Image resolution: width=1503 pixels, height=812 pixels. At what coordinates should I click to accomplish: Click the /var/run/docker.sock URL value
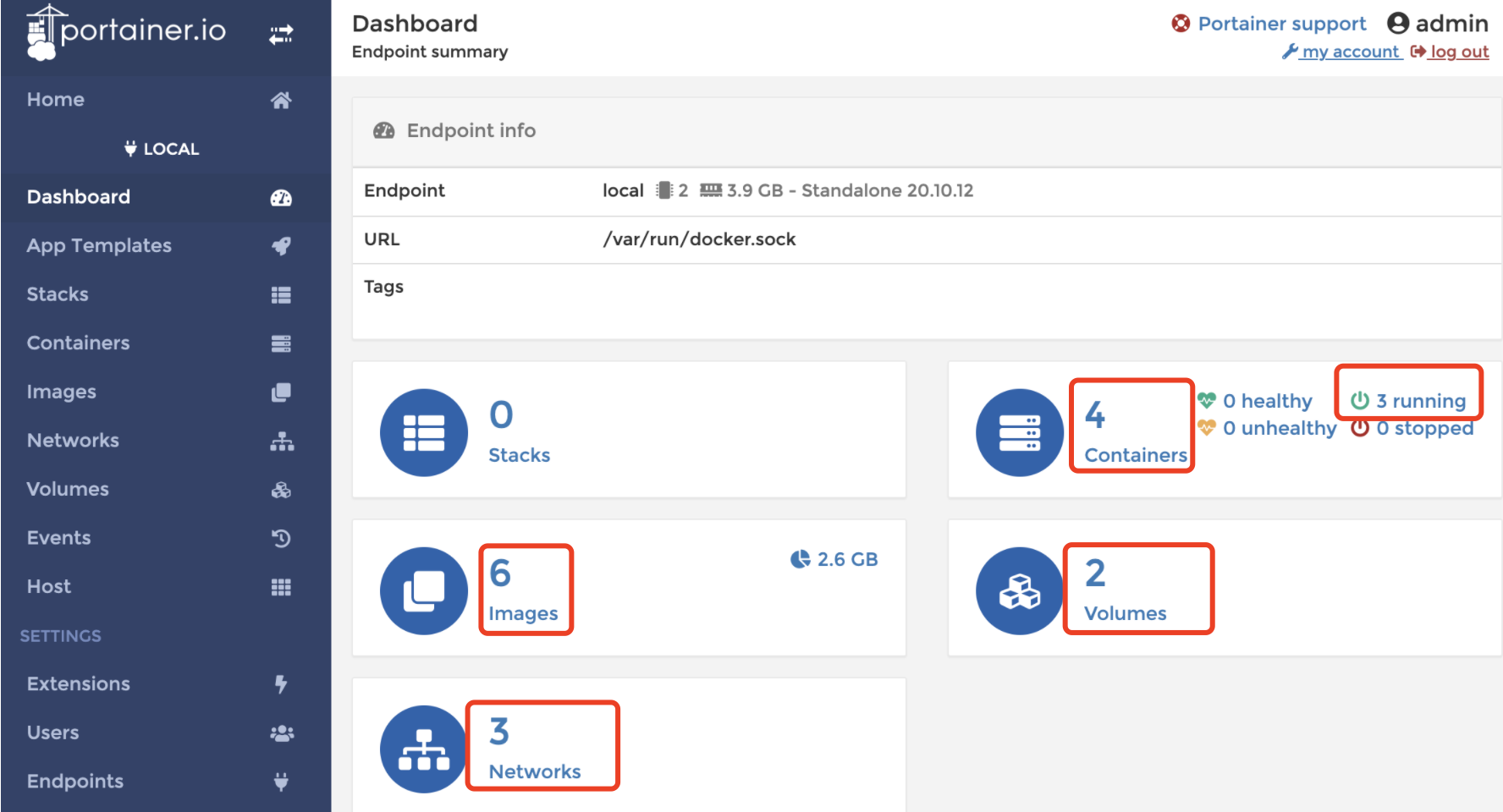pos(699,239)
